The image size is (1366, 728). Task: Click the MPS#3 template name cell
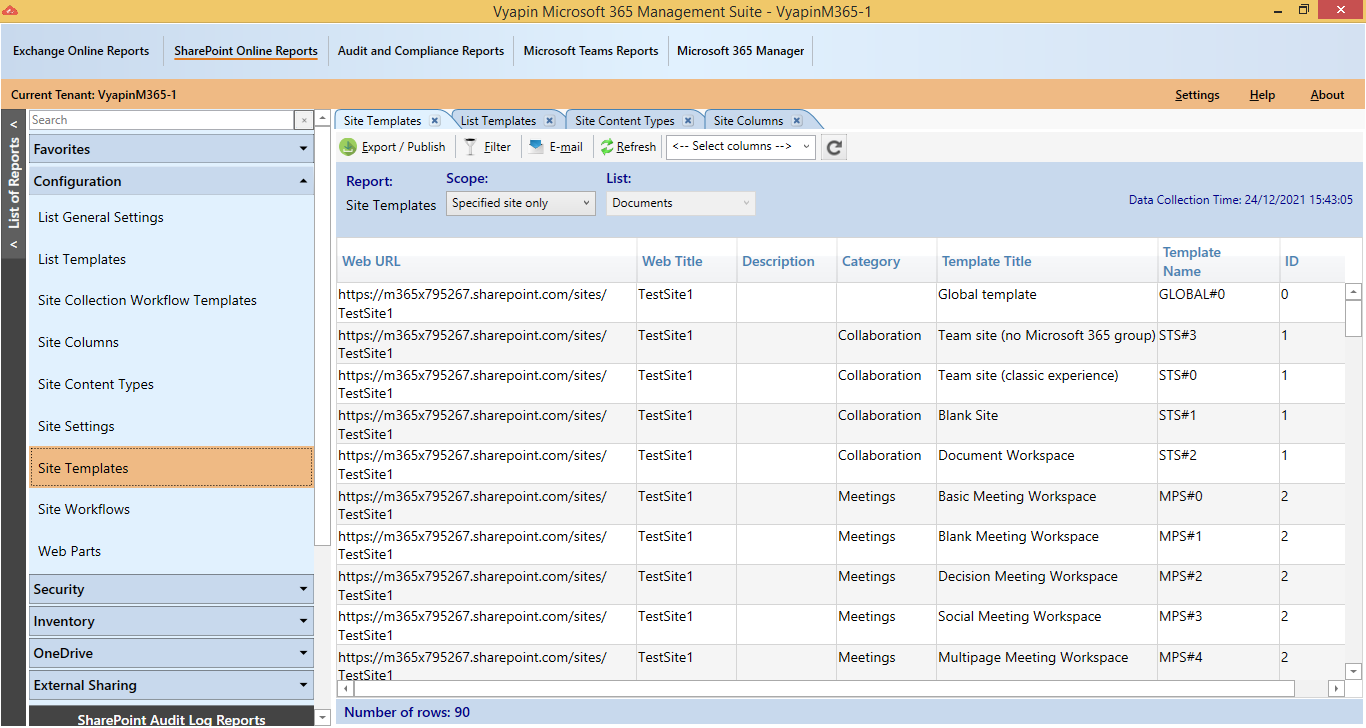pos(1218,624)
